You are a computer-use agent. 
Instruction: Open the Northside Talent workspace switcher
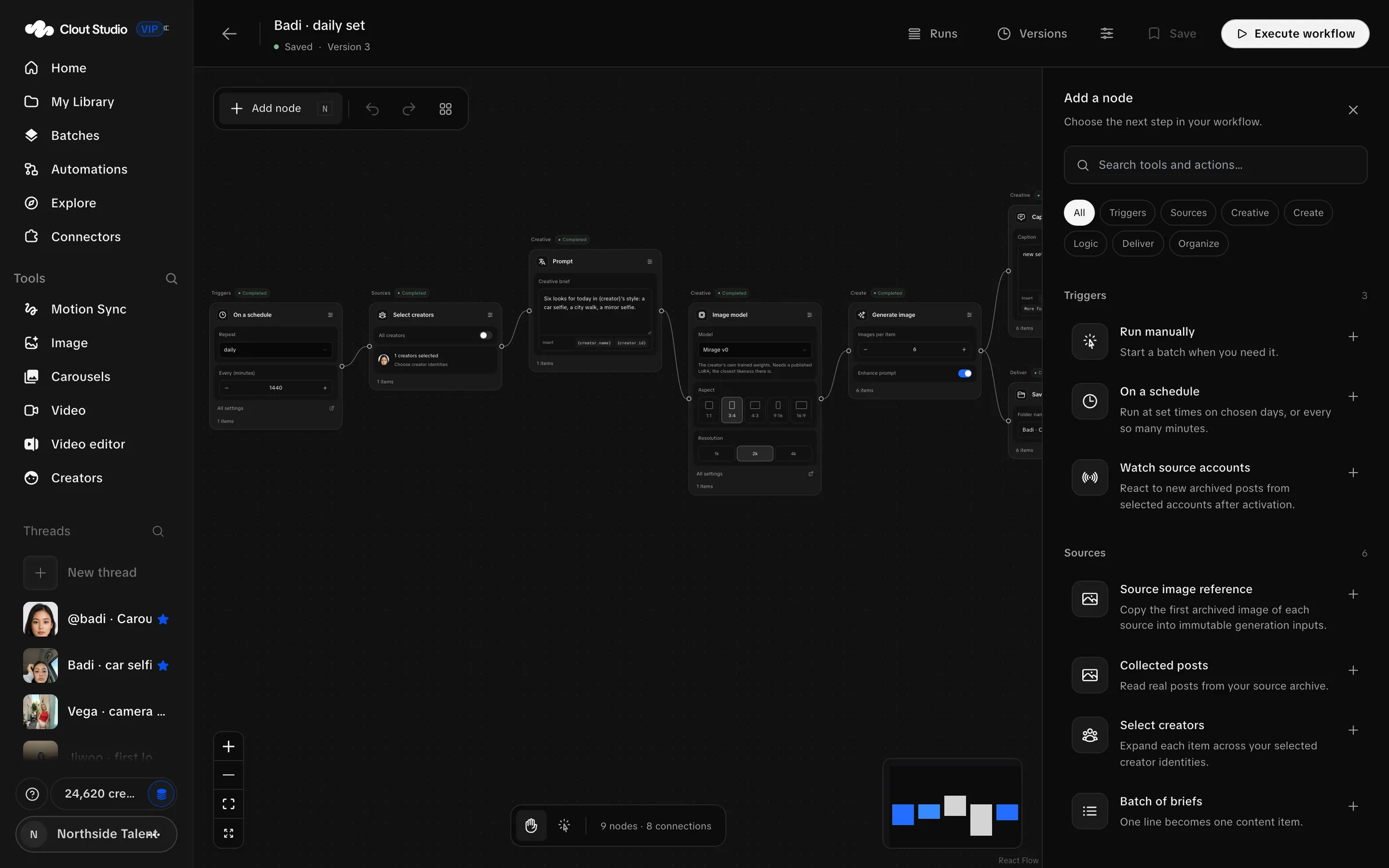[x=96, y=834]
